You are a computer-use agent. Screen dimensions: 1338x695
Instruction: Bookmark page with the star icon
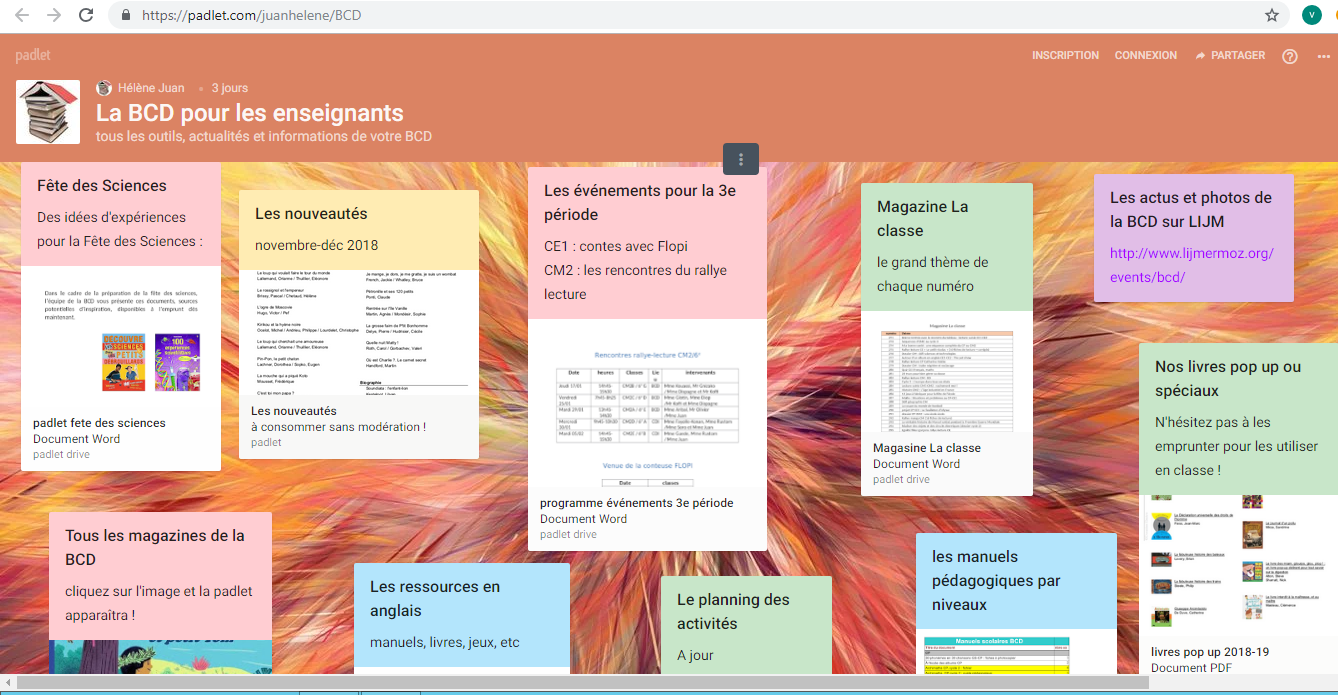(x=1272, y=15)
